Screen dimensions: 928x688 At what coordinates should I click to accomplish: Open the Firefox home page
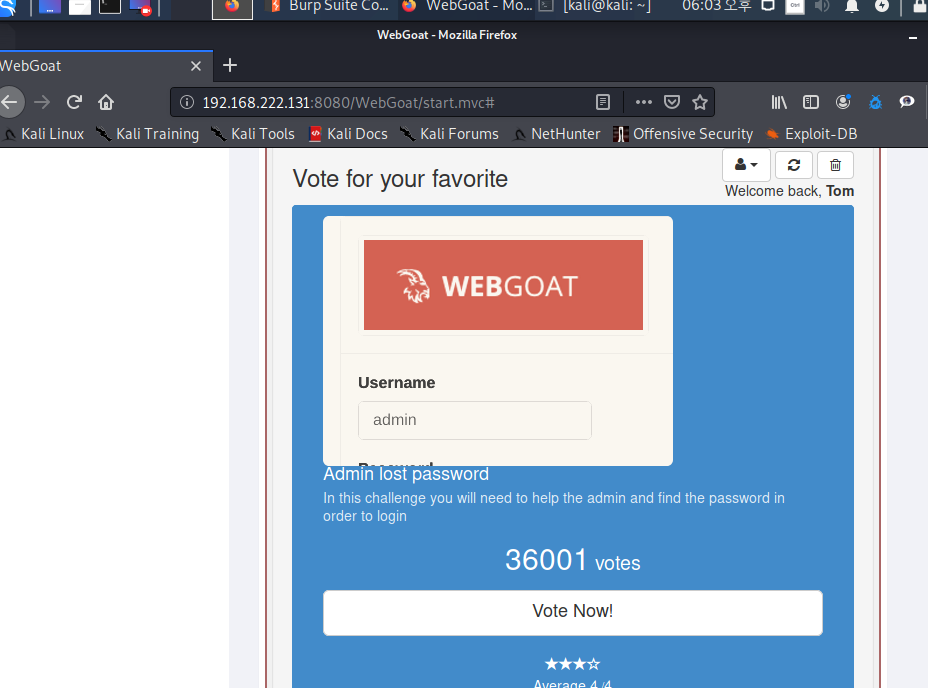point(106,102)
